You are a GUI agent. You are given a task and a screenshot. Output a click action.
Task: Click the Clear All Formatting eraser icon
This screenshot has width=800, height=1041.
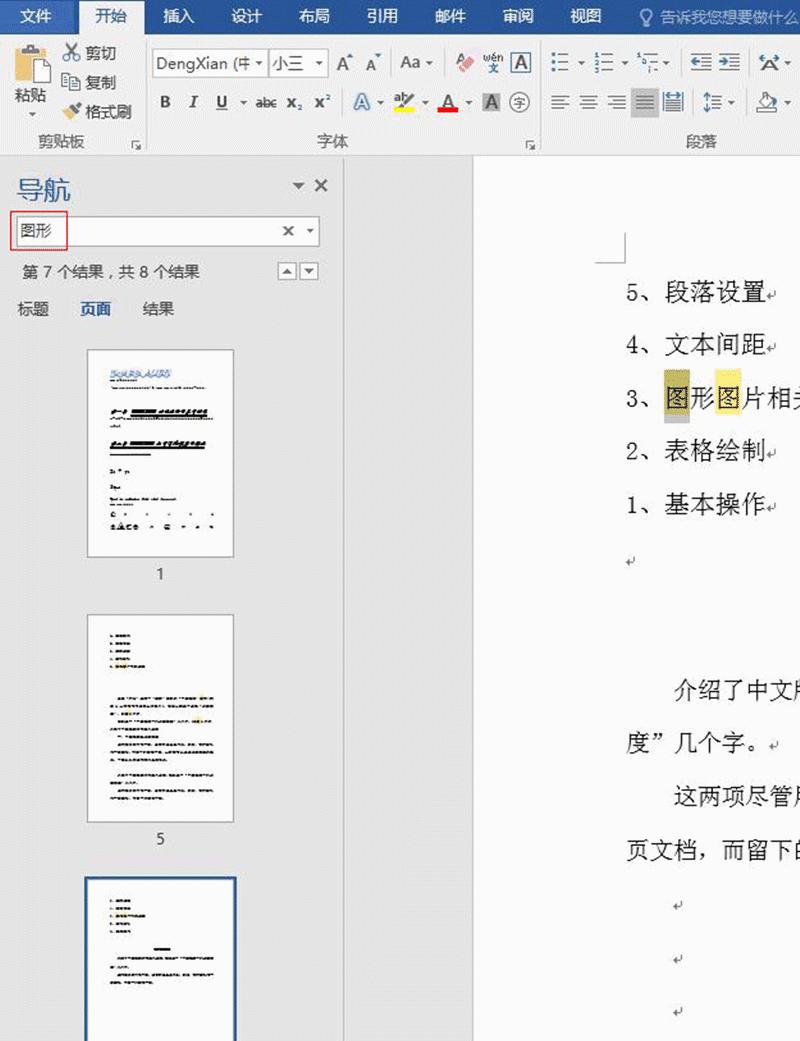[x=466, y=61]
